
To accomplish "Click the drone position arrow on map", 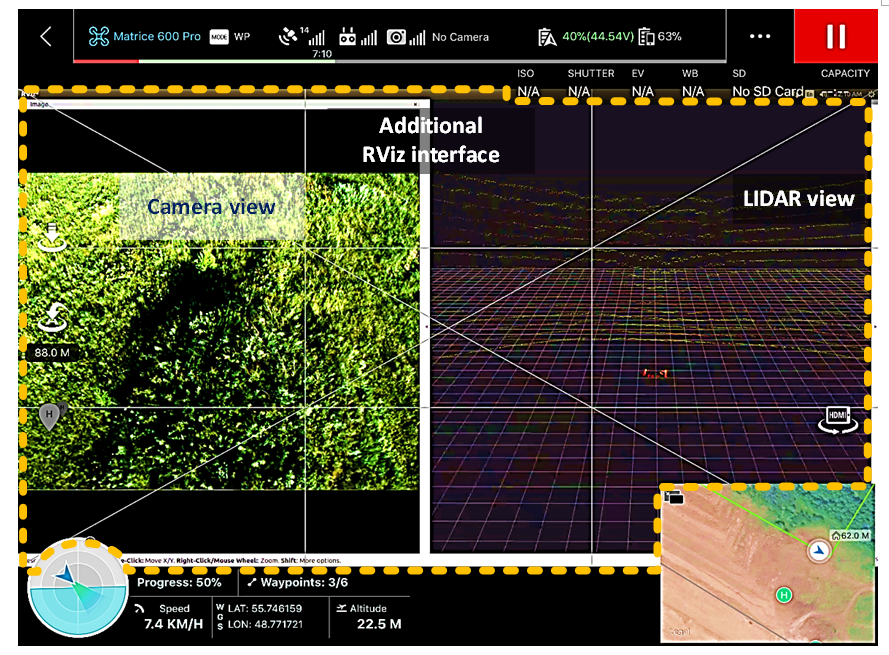I will [x=819, y=551].
